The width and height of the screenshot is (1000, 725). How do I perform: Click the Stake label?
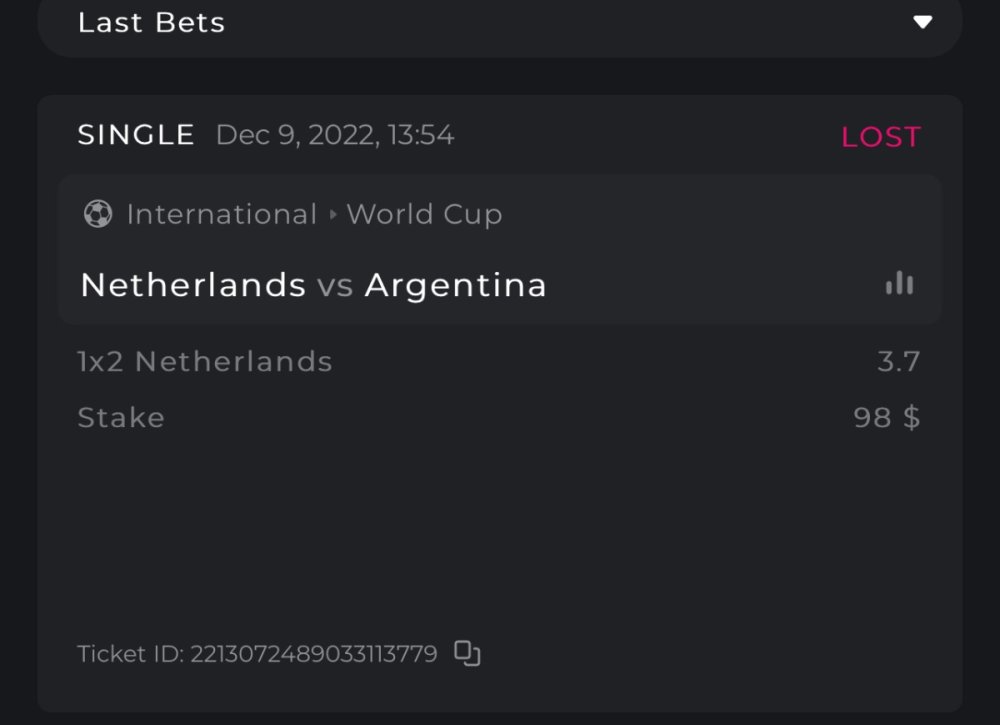121,417
